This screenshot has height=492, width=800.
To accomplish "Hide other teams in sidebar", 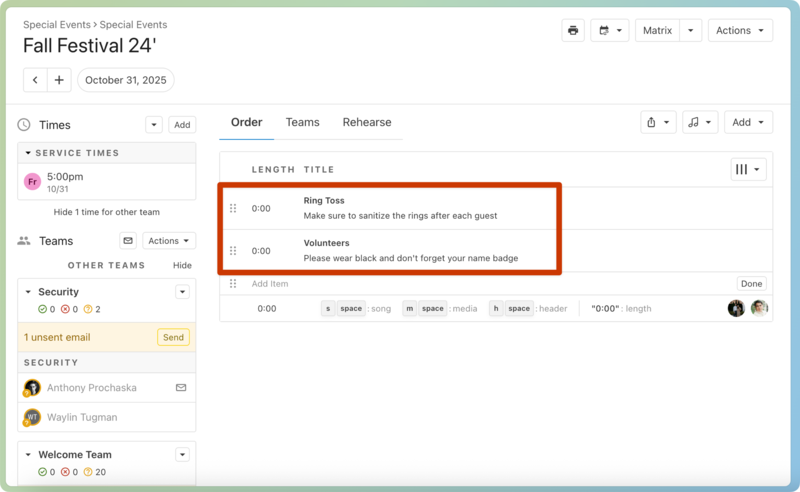I will click(x=182, y=266).
